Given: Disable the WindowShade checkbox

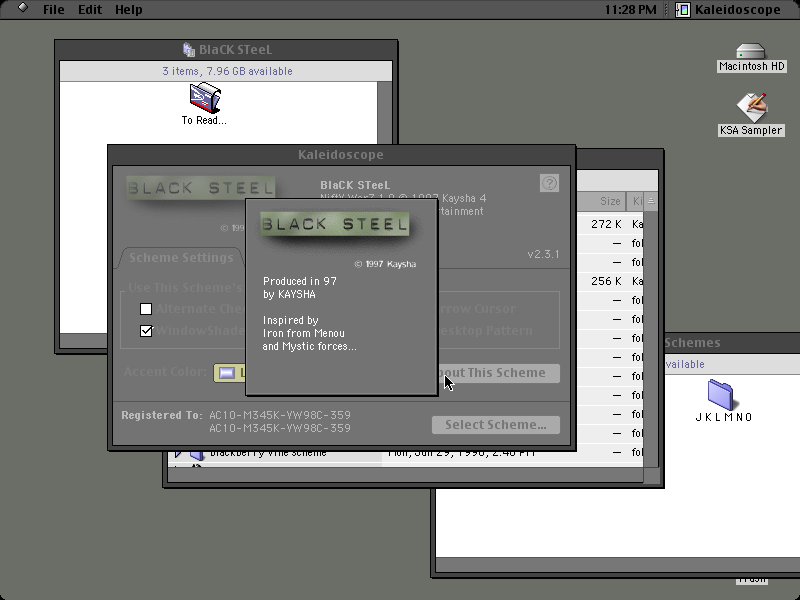Looking at the screenshot, I should (146, 331).
